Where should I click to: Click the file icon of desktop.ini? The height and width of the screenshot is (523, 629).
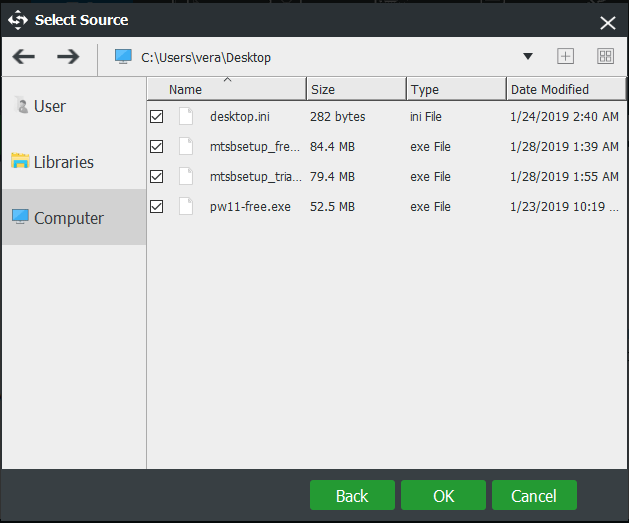(186, 116)
